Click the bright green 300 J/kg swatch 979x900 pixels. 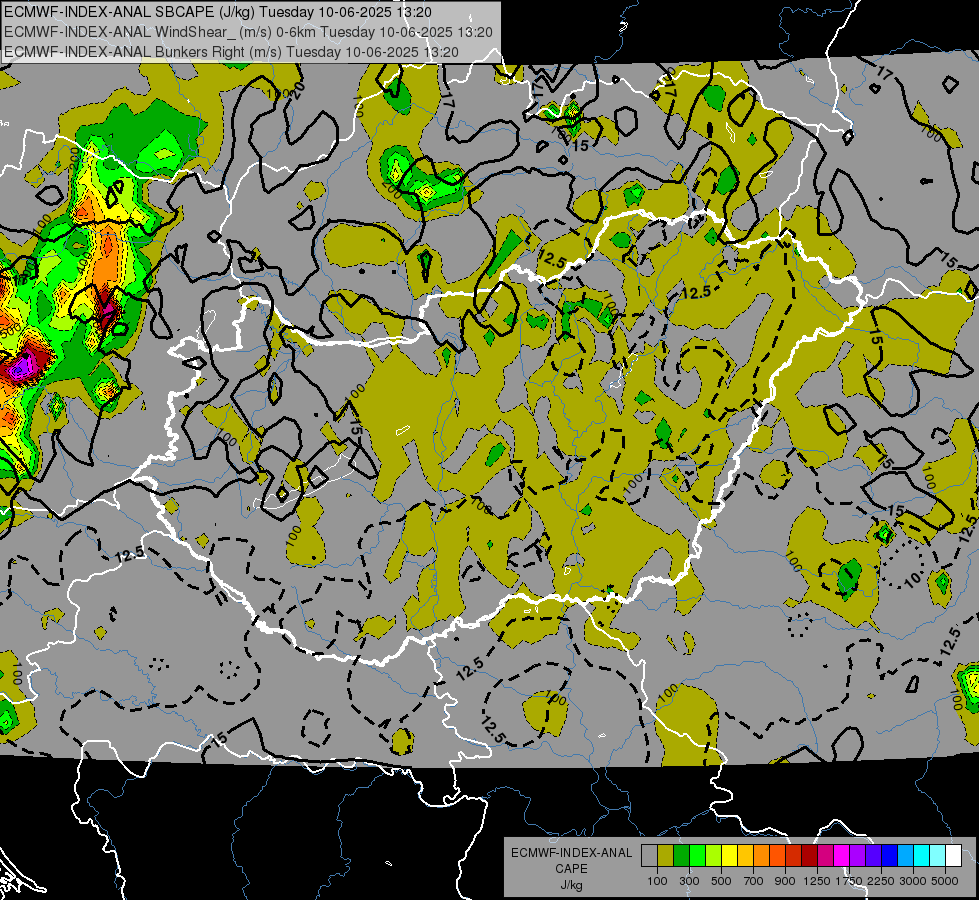tap(697, 855)
